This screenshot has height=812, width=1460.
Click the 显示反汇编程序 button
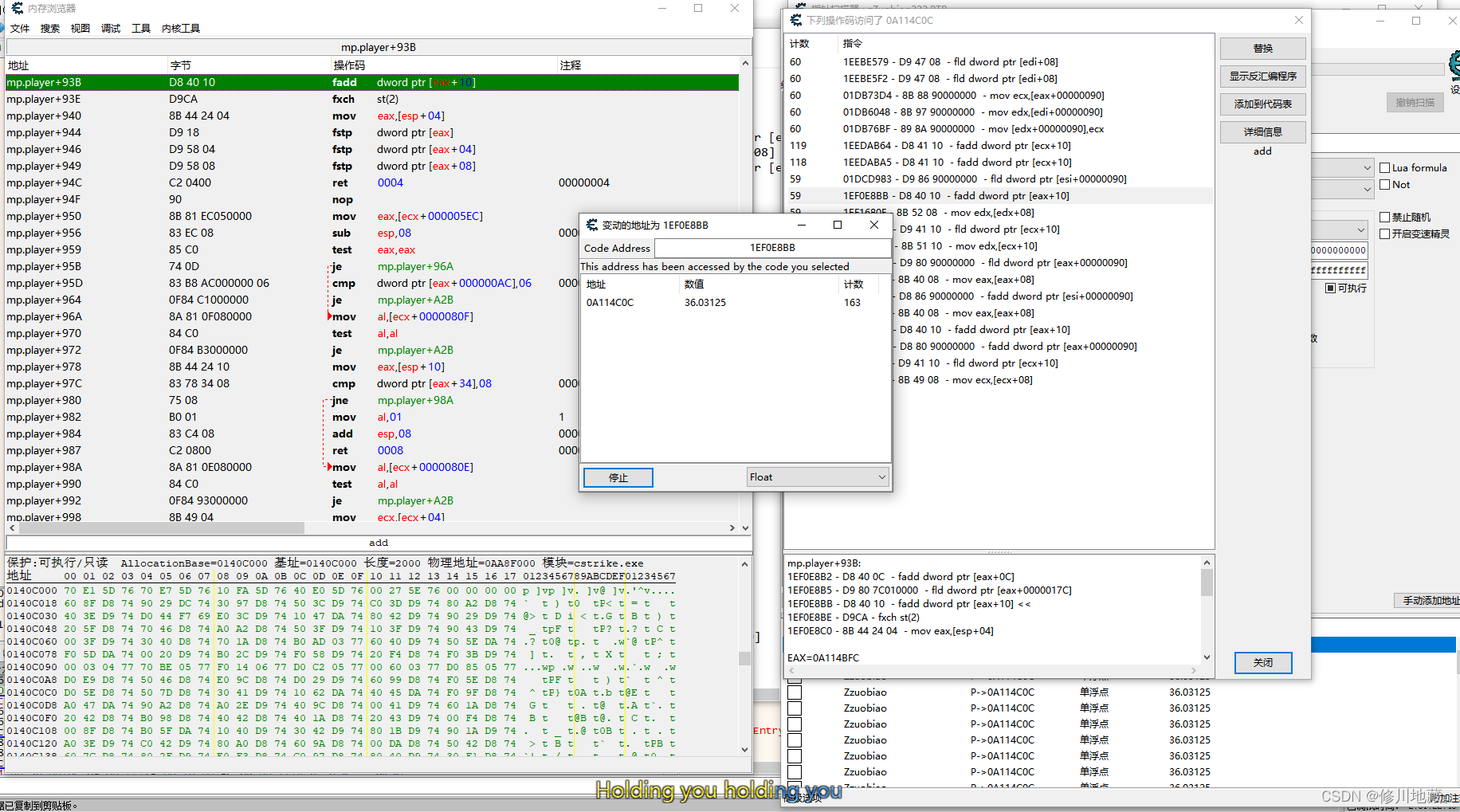pos(1262,76)
